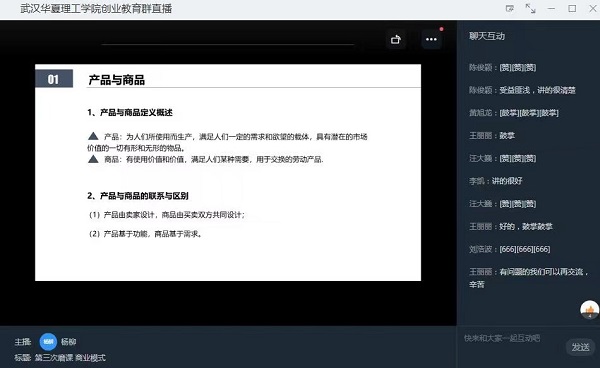Minimize the livestream window
Screen dimensions: 600x368
tap(551, 8)
